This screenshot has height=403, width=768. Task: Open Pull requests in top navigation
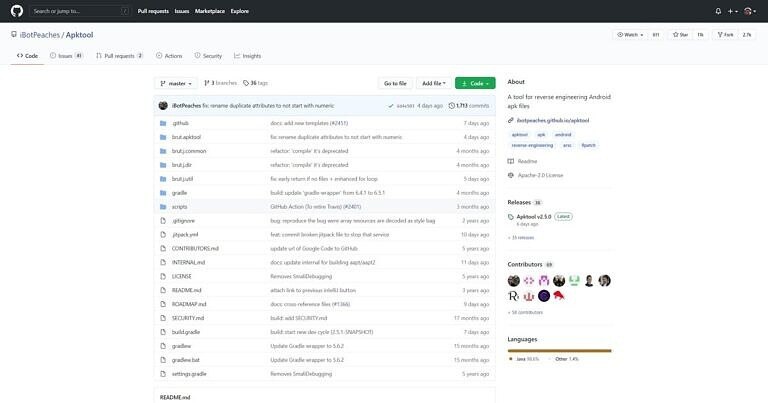(153, 11)
